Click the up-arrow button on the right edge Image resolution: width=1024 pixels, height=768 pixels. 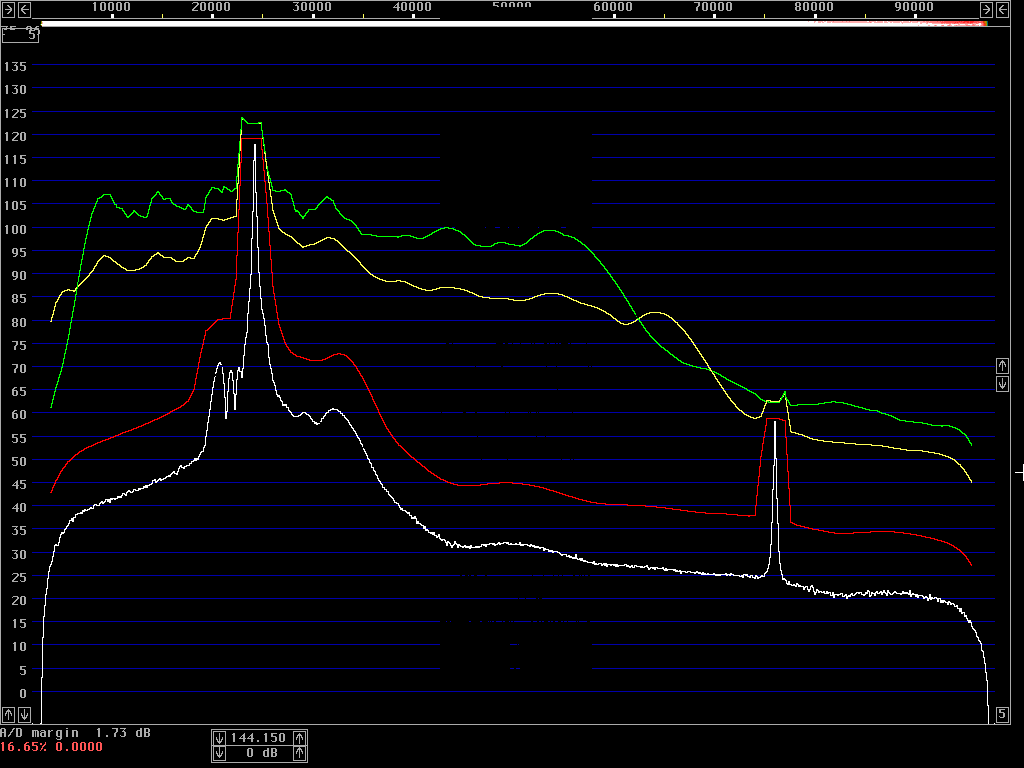(1002, 366)
